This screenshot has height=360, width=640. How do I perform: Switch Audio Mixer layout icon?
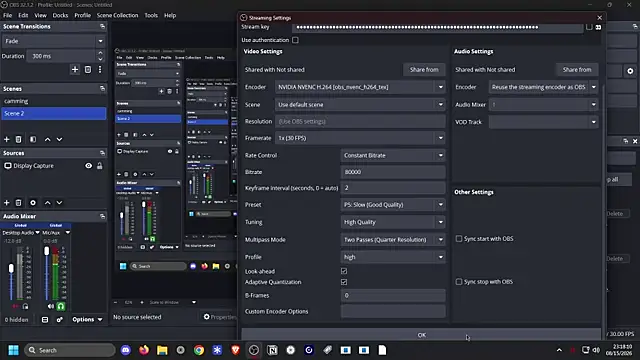coord(45,320)
